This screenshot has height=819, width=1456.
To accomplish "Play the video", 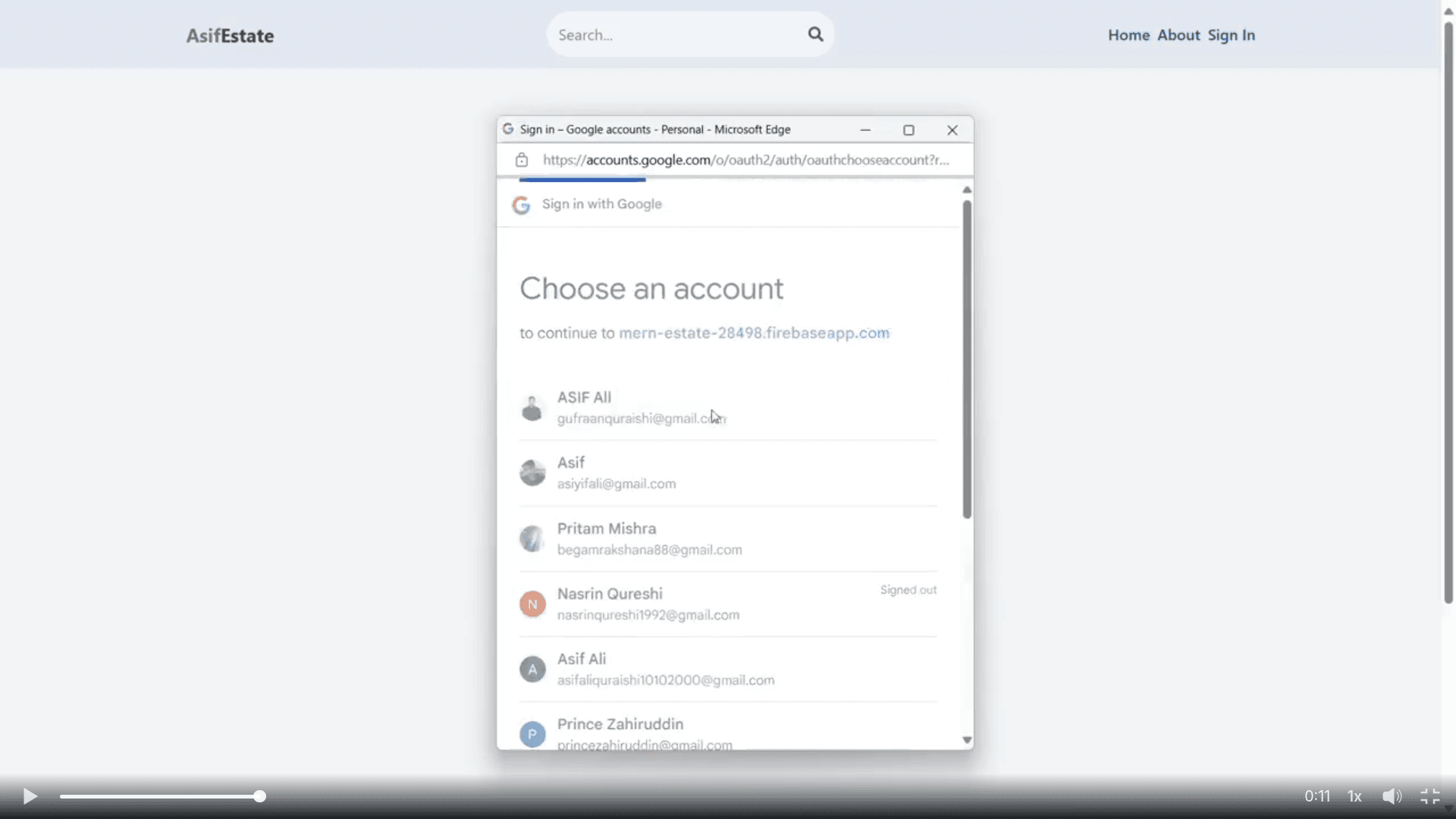I will [x=30, y=796].
